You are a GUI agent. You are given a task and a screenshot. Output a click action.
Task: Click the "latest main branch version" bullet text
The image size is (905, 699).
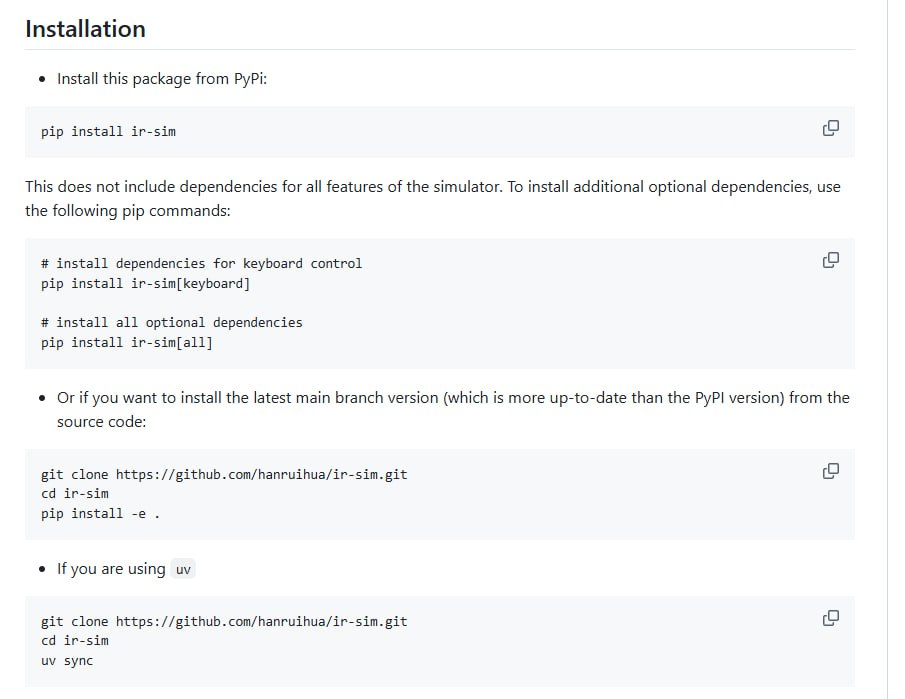tap(452, 398)
